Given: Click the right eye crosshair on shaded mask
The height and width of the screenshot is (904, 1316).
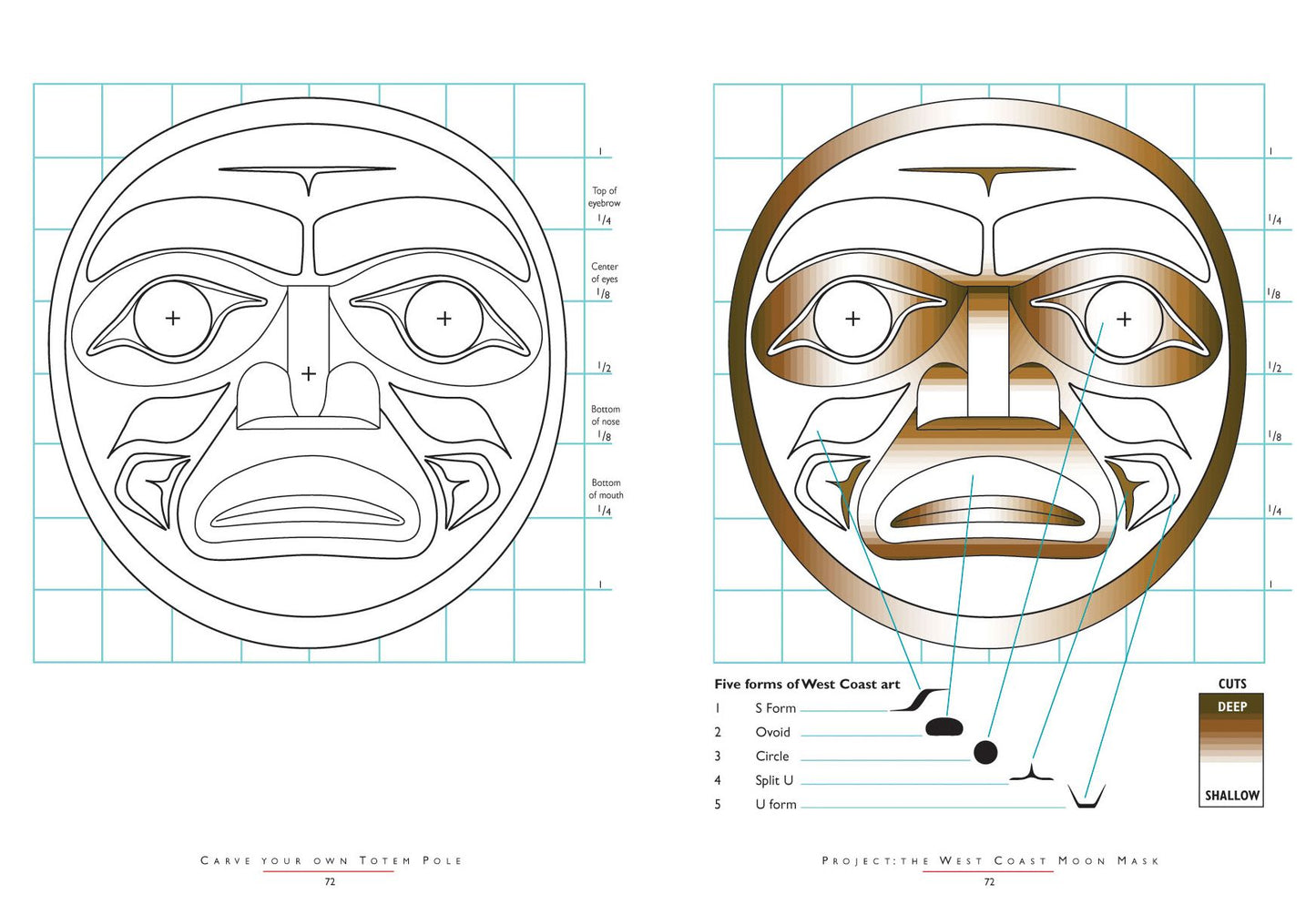Looking at the screenshot, I should [1124, 319].
